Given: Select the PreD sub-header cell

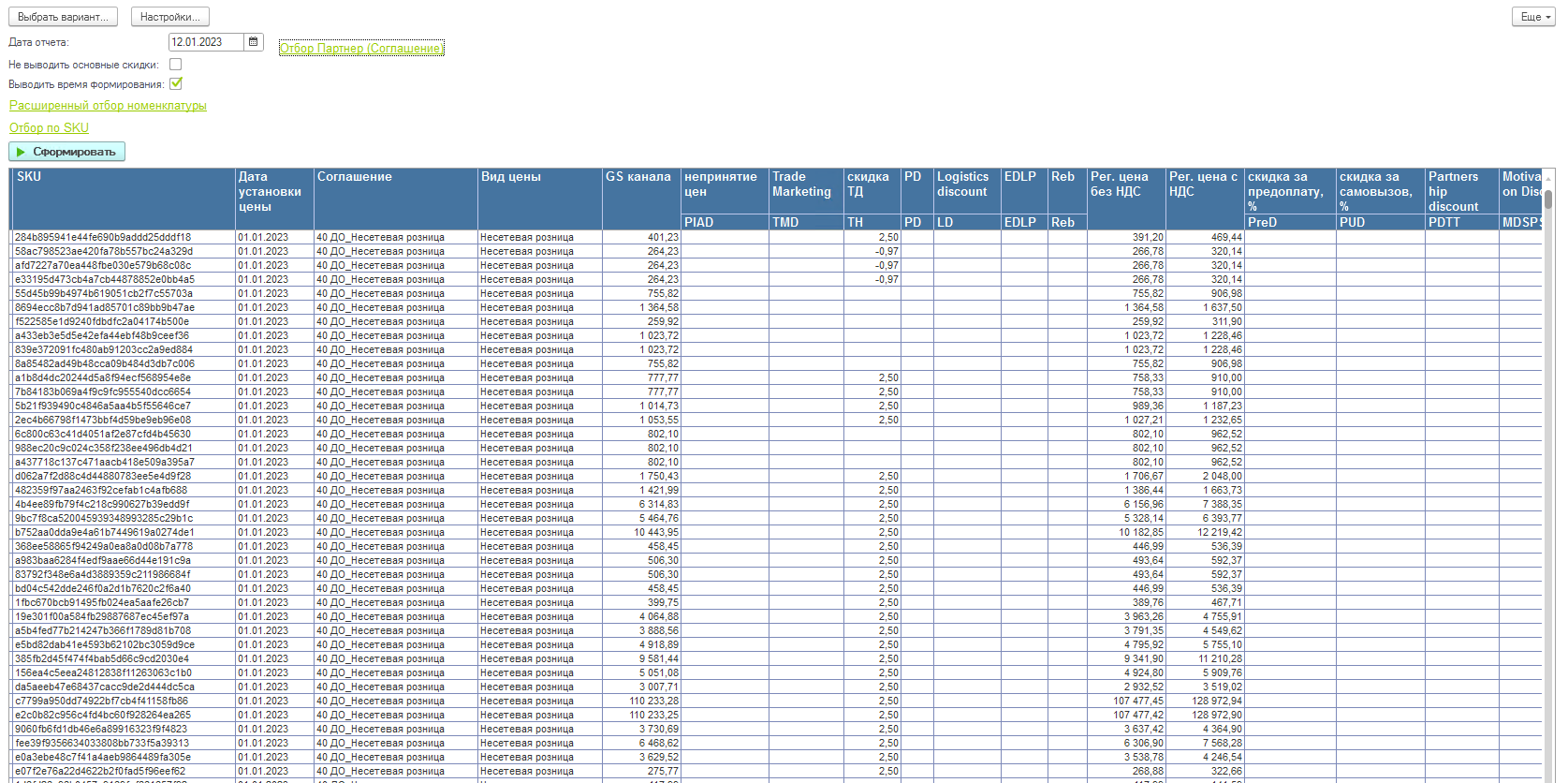Looking at the screenshot, I should [x=1290, y=222].
